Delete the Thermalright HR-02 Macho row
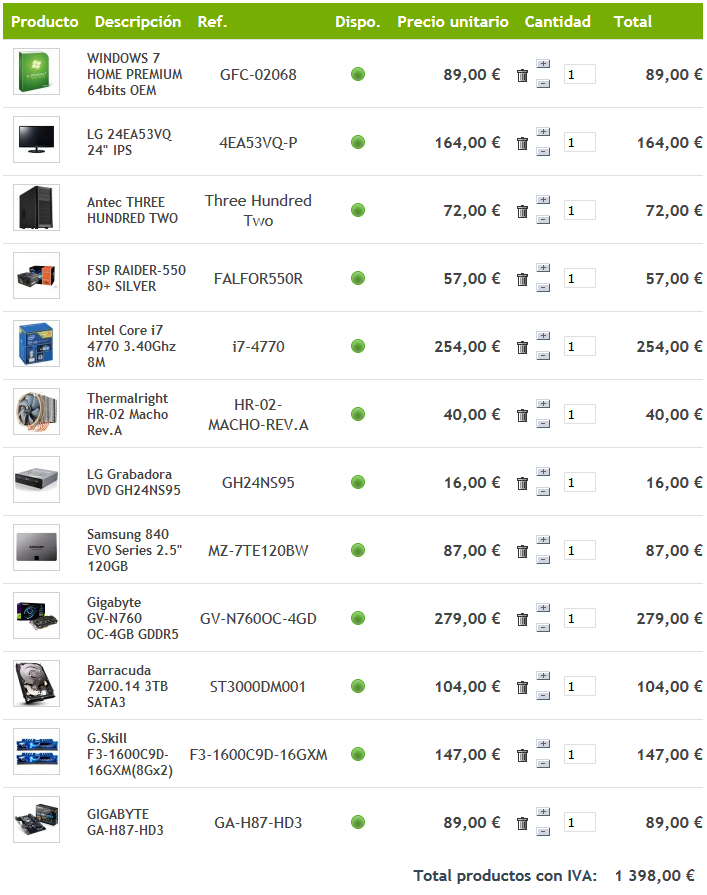This screenshot has width=707, height=895. (x=522, y=415)
